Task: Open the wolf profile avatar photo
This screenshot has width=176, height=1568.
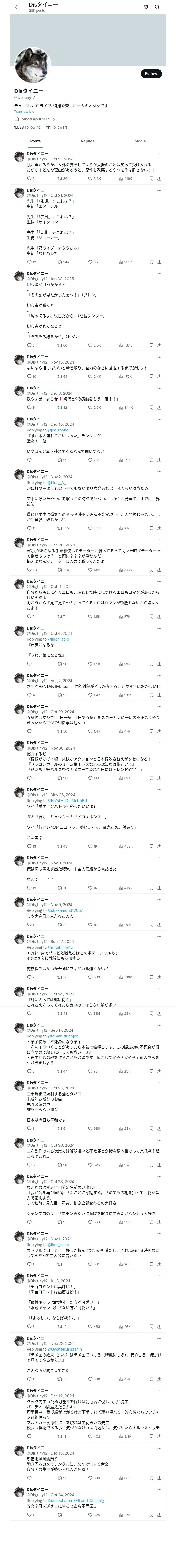Action: 32,65
